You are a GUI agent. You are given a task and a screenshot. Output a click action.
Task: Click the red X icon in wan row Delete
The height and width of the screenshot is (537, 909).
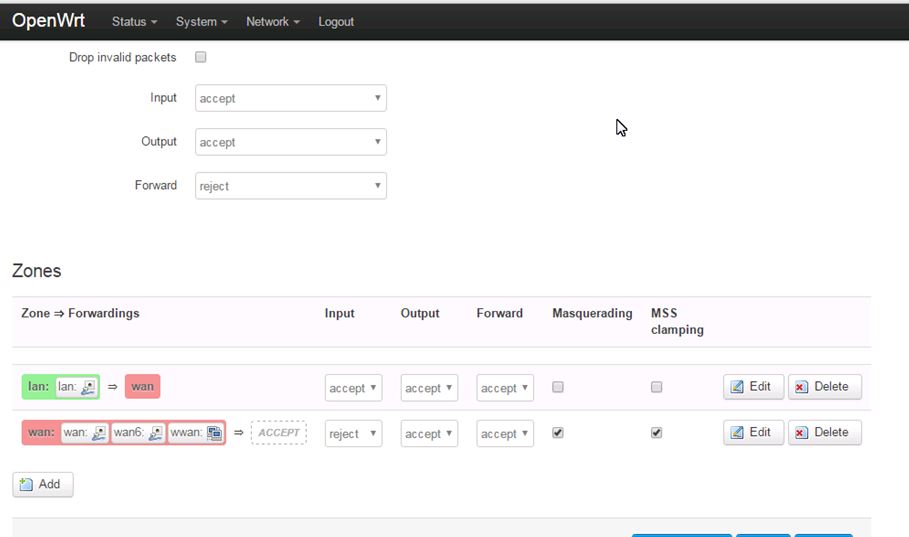click(802, 433)
